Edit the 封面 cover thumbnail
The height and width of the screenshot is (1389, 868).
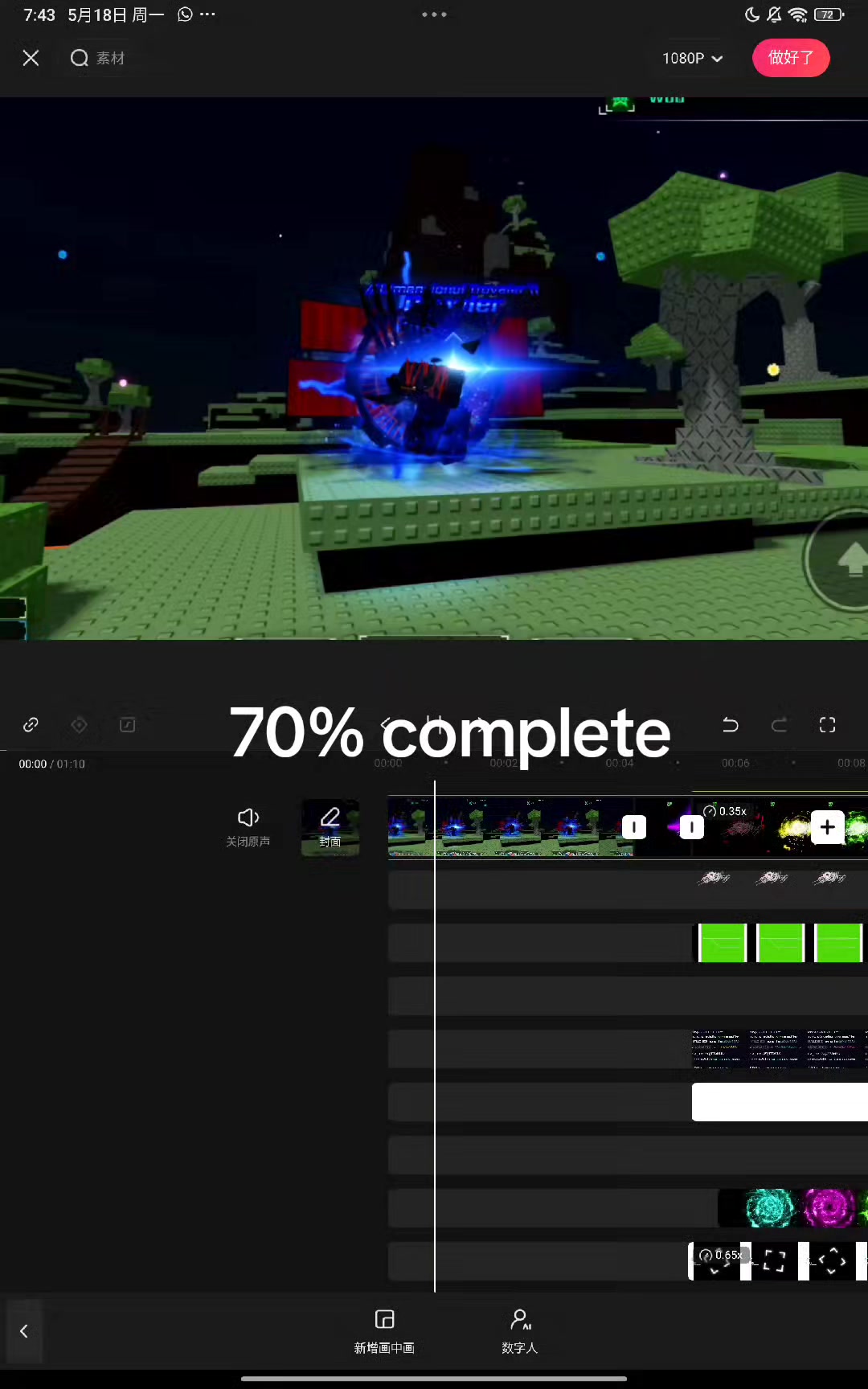click(x=330, y=827)
